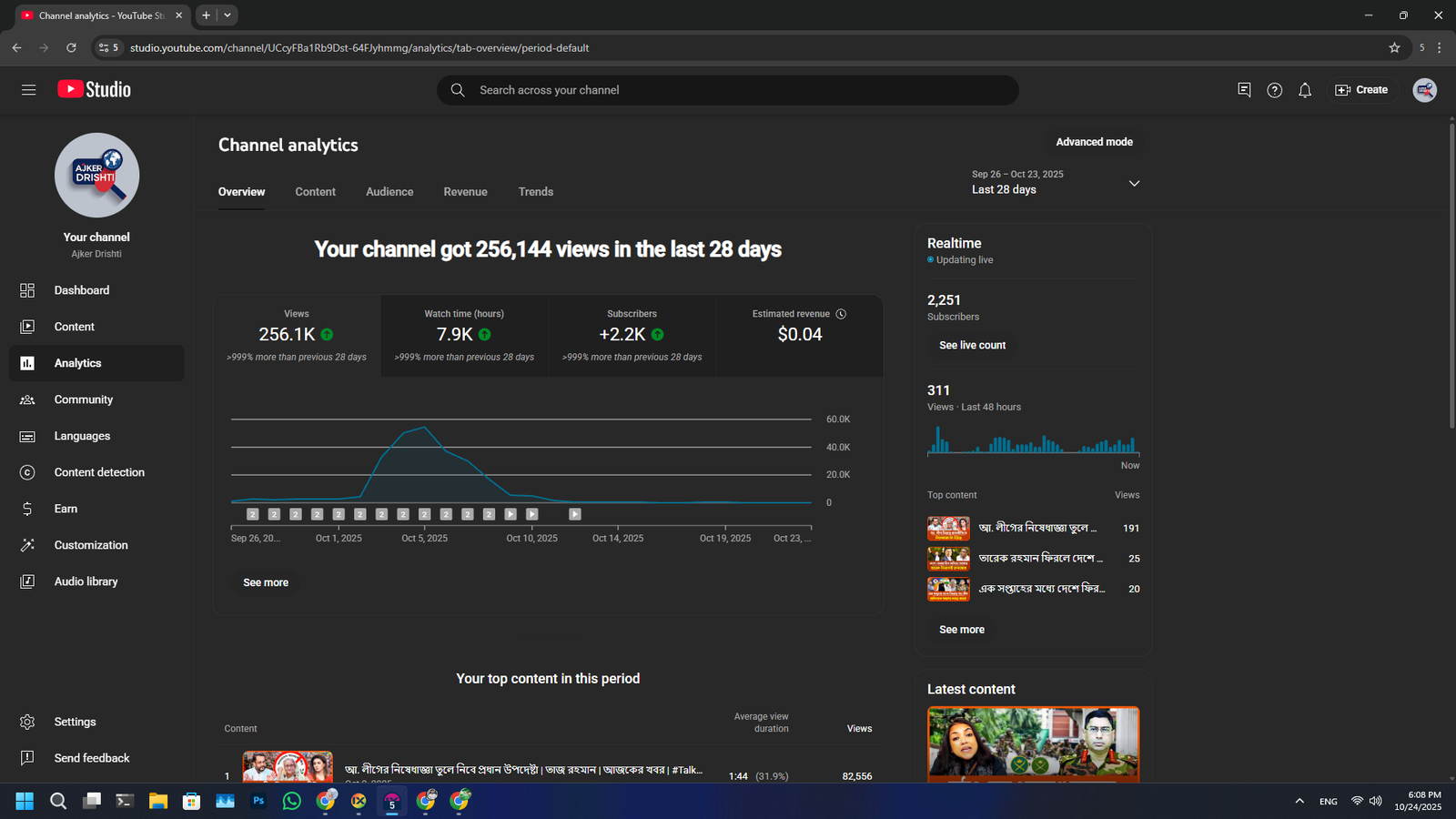This screenshot has width=1456, height=819.
Task: Click the See live count button
Action: click(972, 346)
